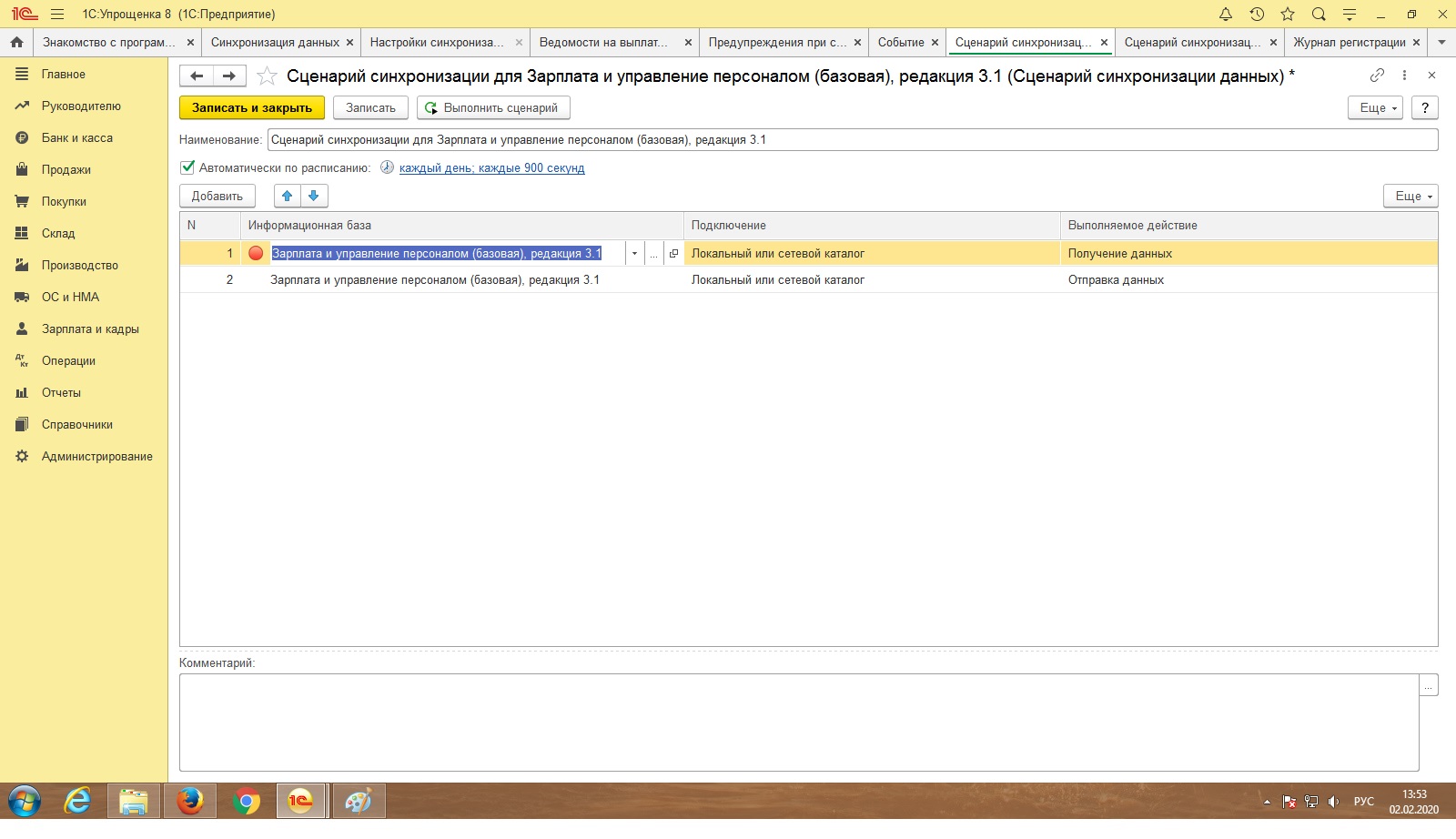Expand table Еще dropdown menu

click(x=1410, y=196)
